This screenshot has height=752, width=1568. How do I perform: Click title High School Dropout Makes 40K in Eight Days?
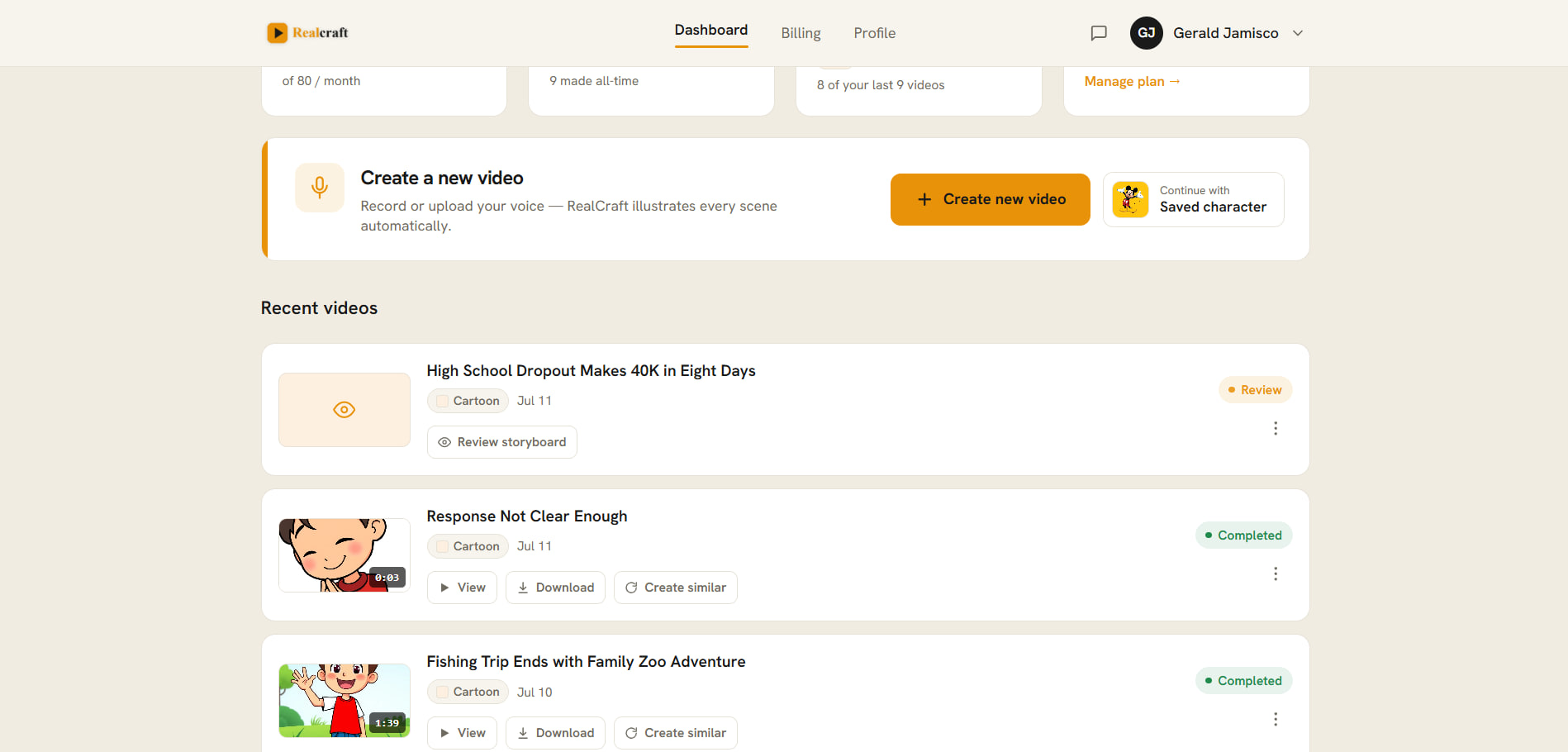[x=592, y=371]
